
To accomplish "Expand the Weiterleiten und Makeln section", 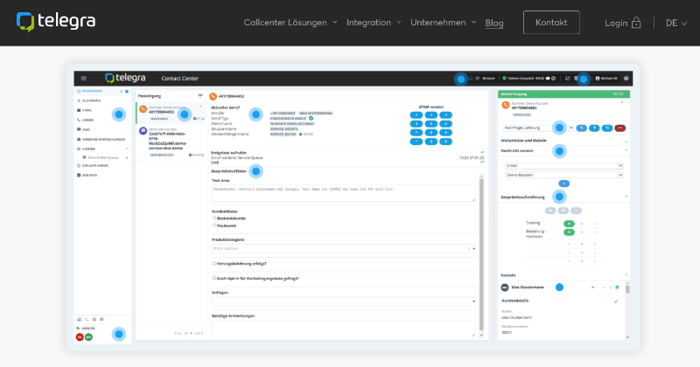I will 626,141.
